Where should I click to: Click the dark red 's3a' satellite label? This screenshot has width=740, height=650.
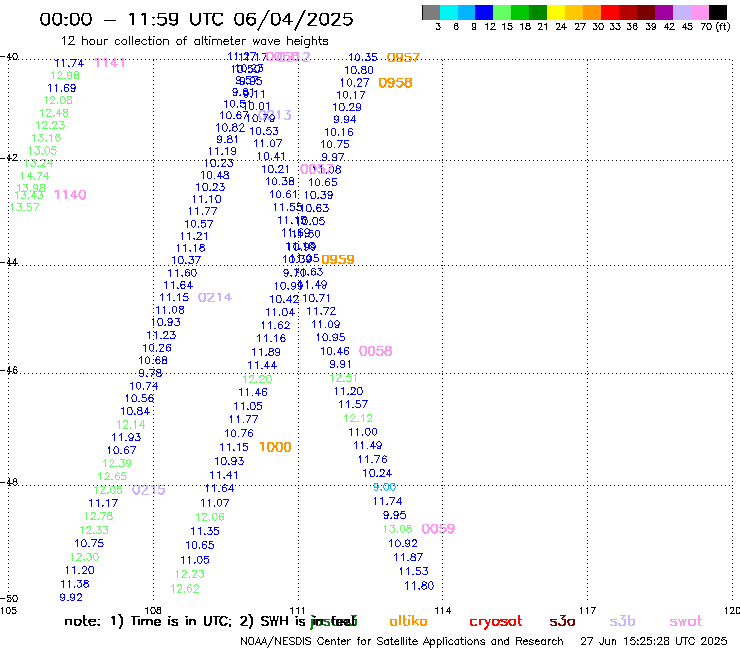[562, 621]
